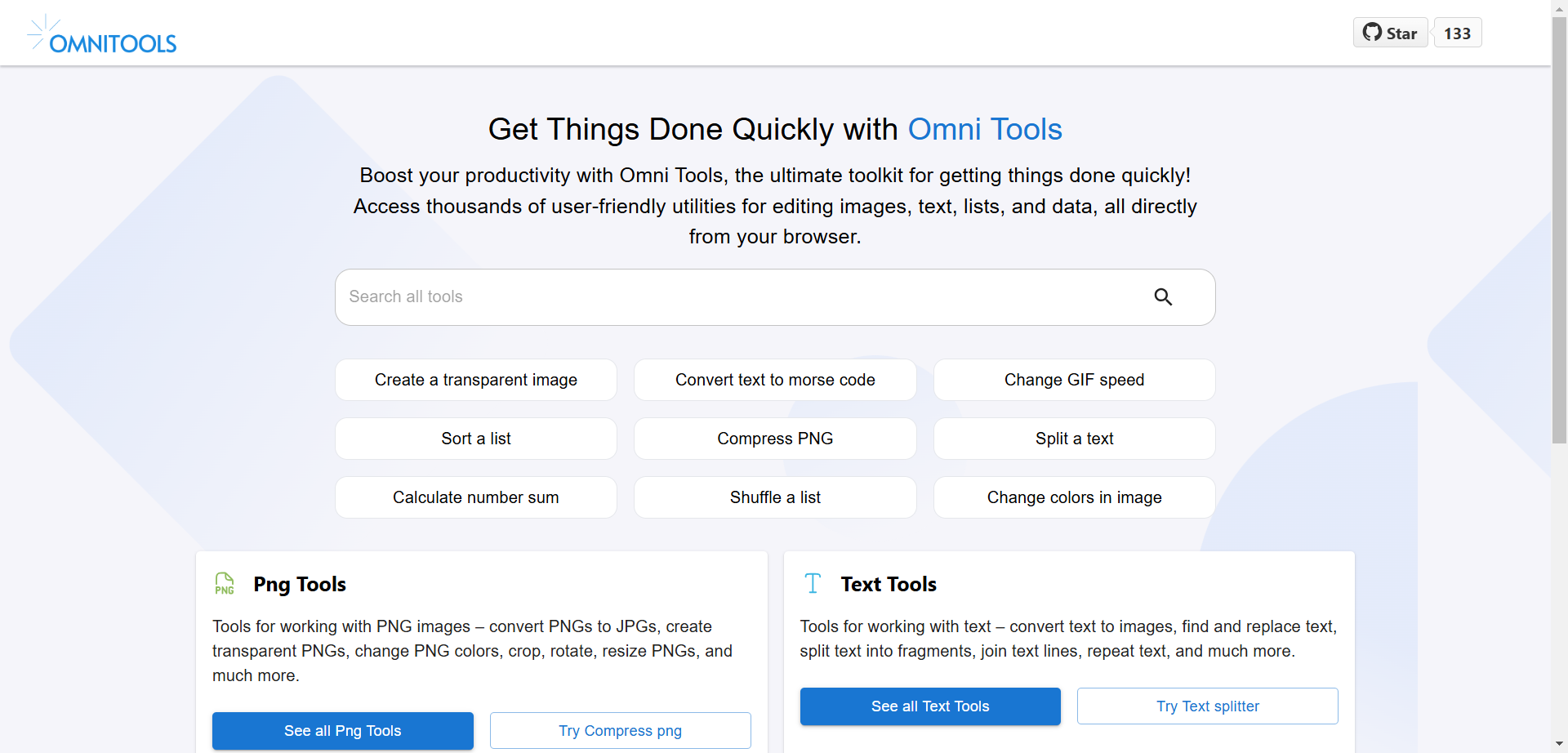Click the 133 stargazers count

(x=1457, y=33)
